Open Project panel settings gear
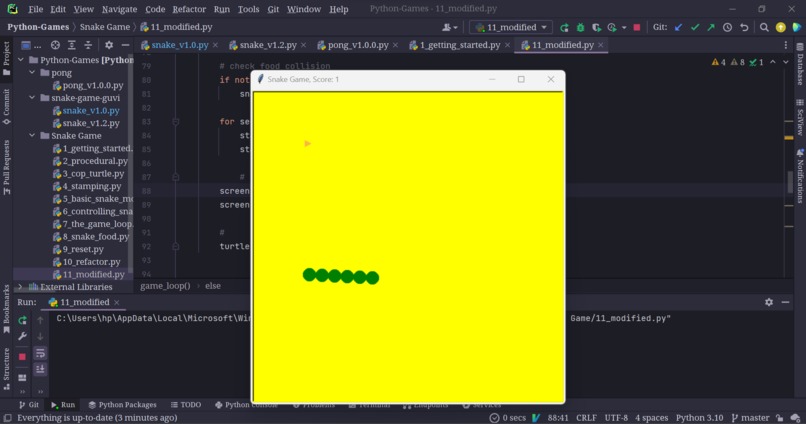 click(x=109, y=45)
